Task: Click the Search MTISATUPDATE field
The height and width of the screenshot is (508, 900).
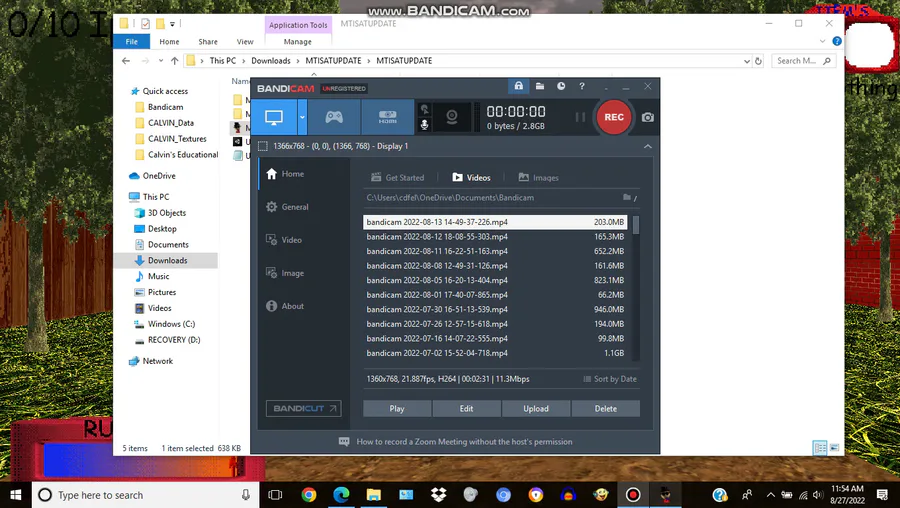Action: (x=804, y=61)
